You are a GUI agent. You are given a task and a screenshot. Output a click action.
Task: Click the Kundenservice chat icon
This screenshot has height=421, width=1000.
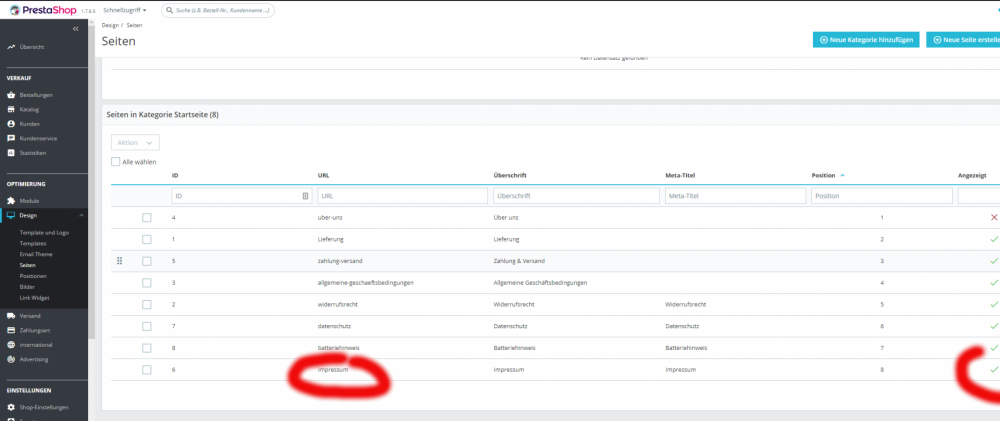click(11, 138)
